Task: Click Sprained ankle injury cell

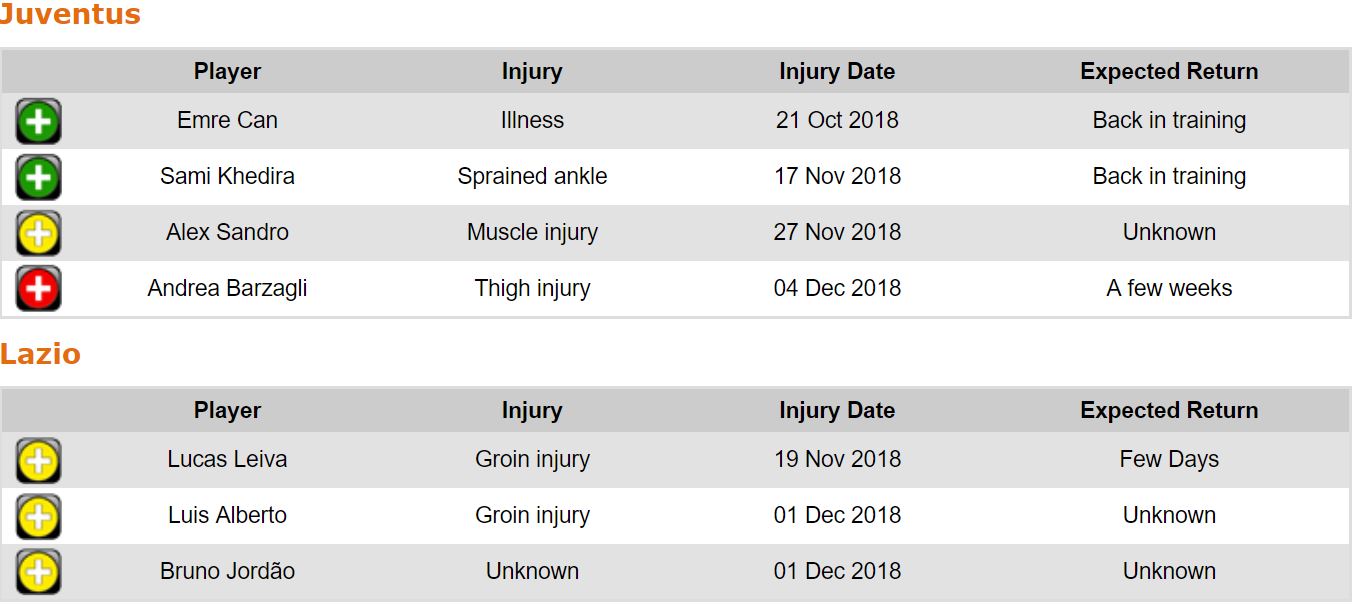Action: (531, 177)
